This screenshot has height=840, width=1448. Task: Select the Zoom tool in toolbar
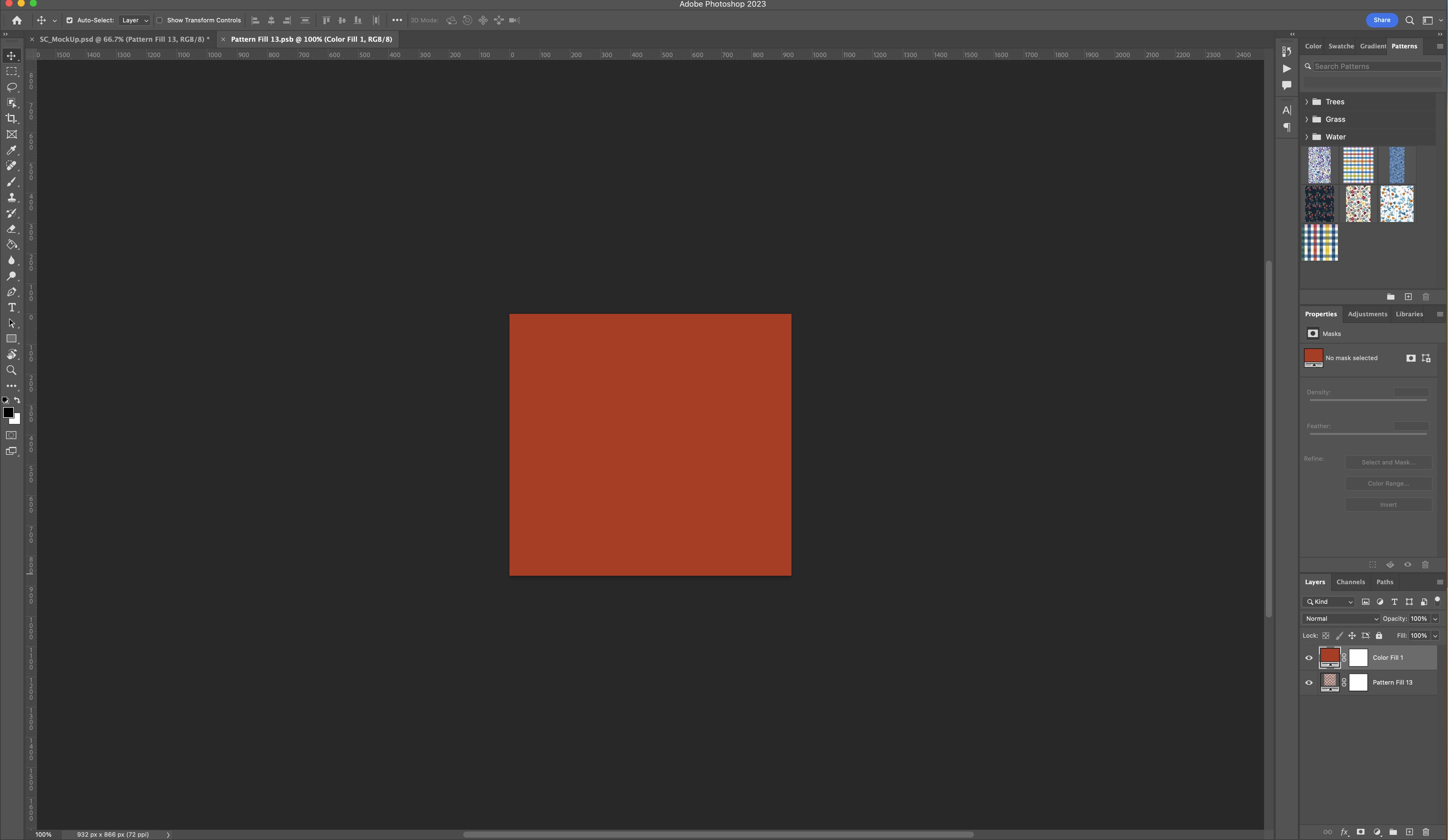[x=11, y=370]
